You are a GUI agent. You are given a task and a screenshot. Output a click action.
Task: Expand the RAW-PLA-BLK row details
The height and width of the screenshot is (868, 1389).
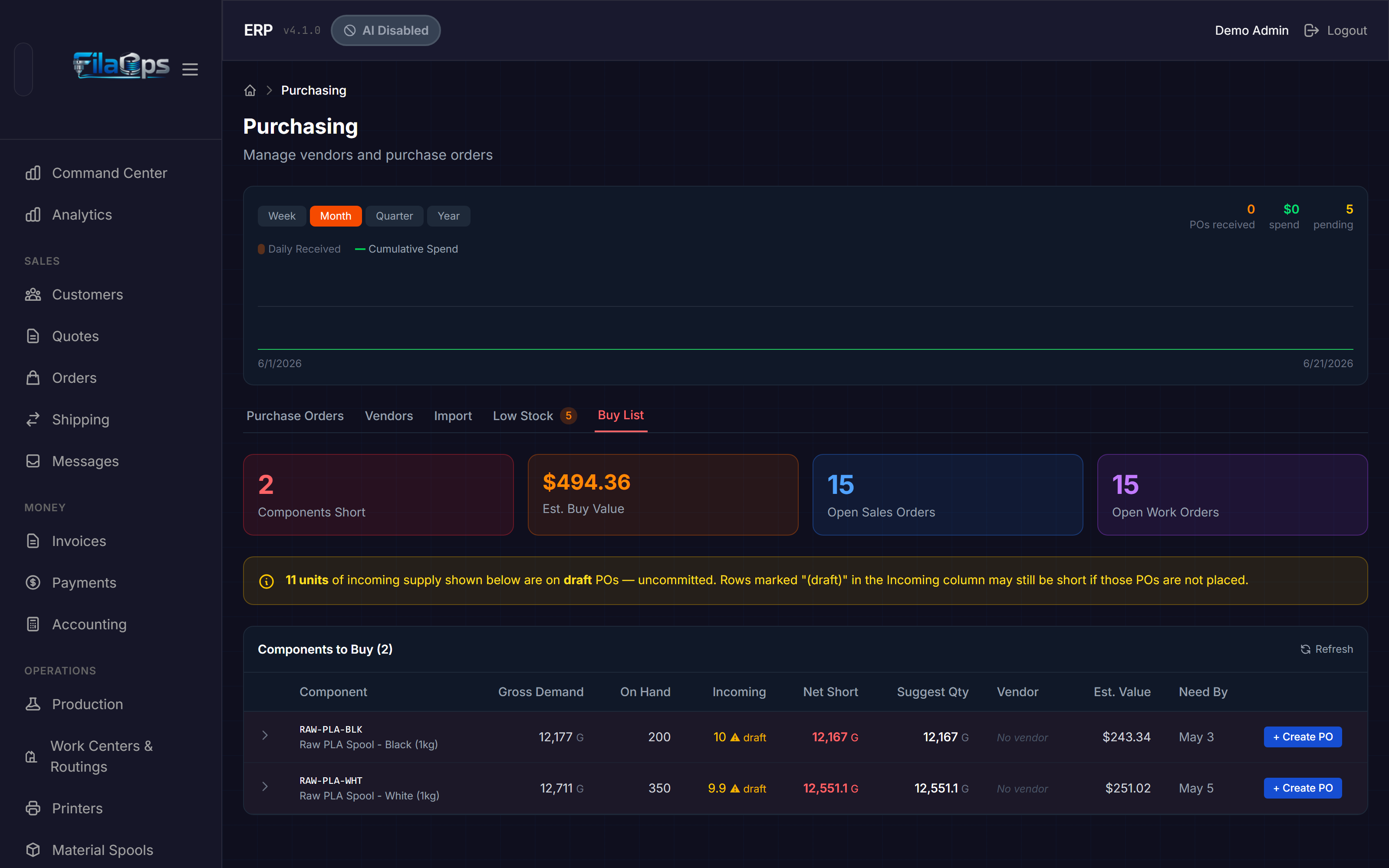265,736
